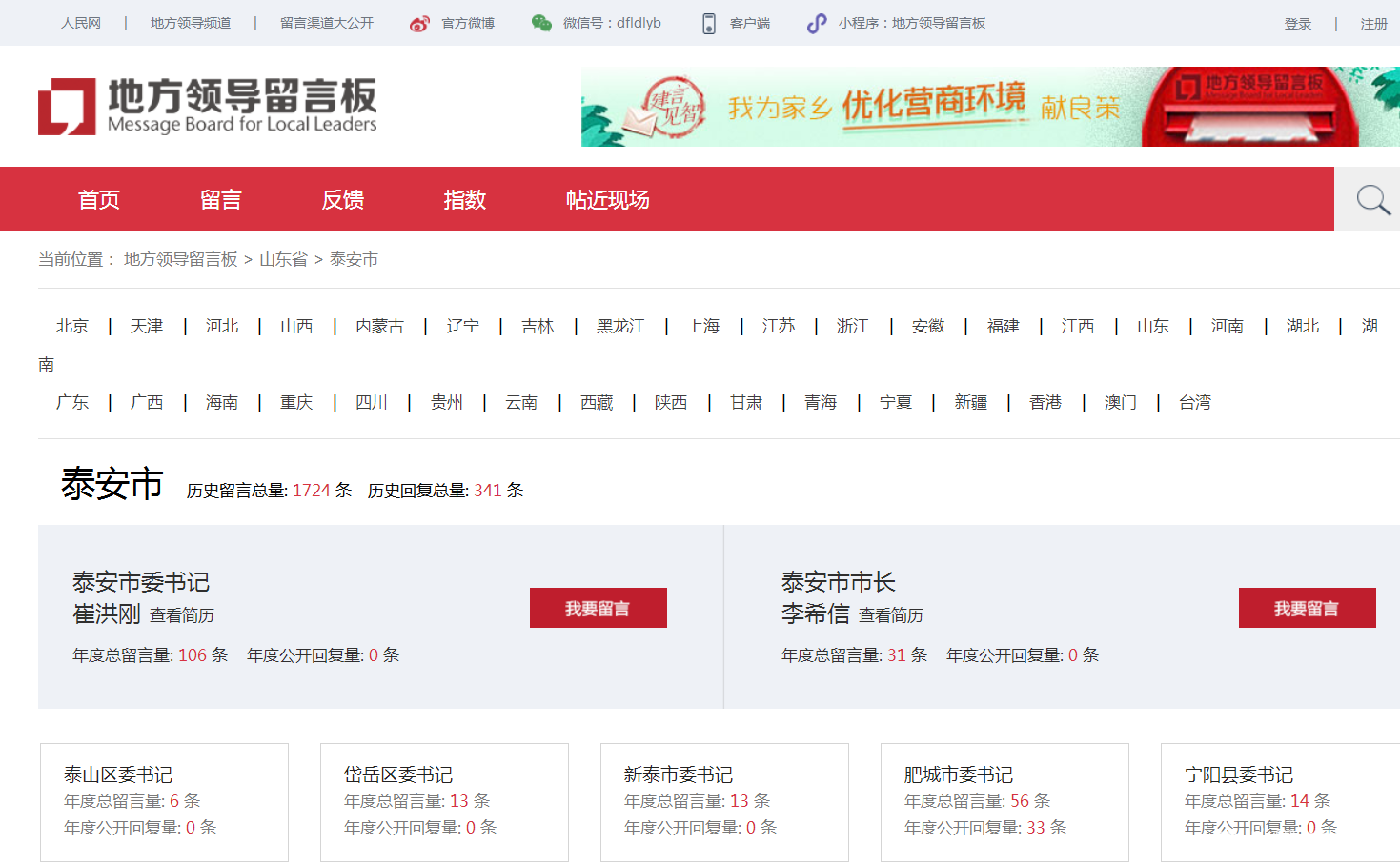Choose 内蒙古 in the province list

coord(380,326)
